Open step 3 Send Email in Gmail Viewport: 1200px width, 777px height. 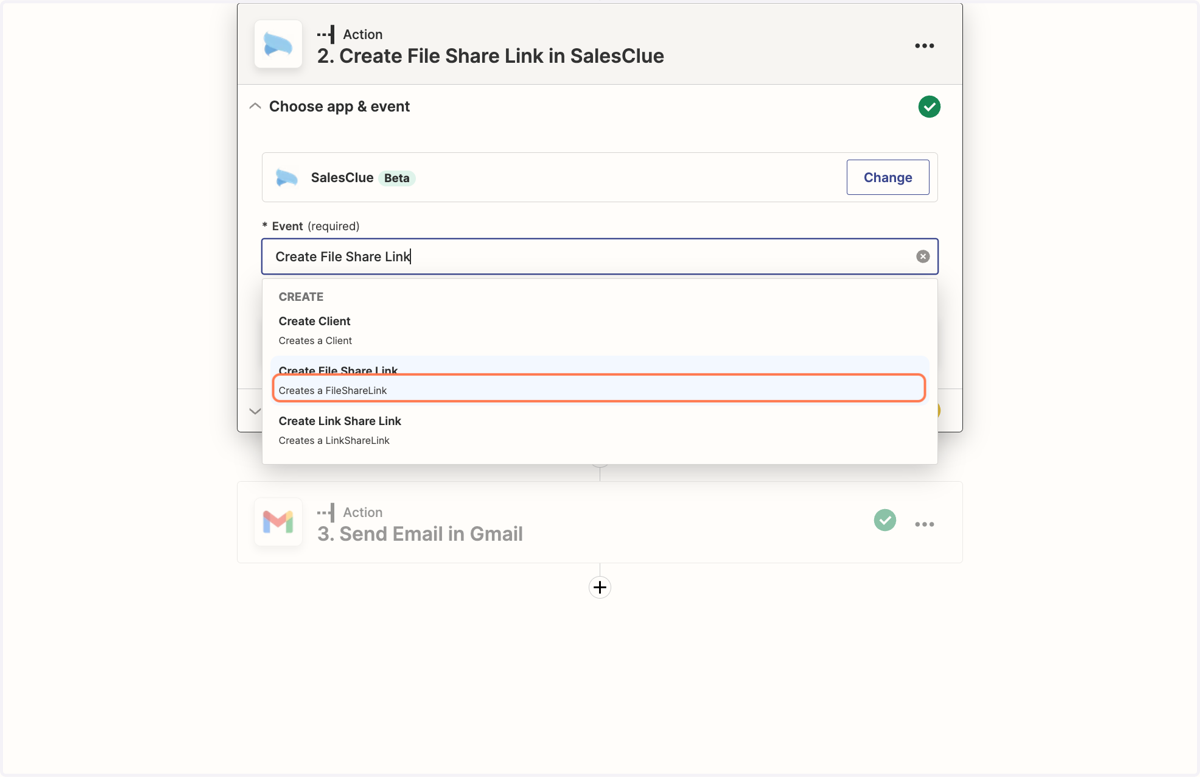pos(600,522)
